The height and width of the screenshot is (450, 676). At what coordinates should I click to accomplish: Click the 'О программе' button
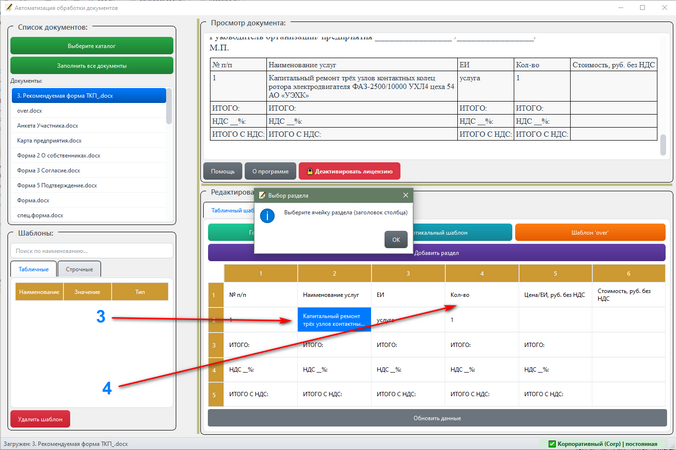tap(270, 171)
